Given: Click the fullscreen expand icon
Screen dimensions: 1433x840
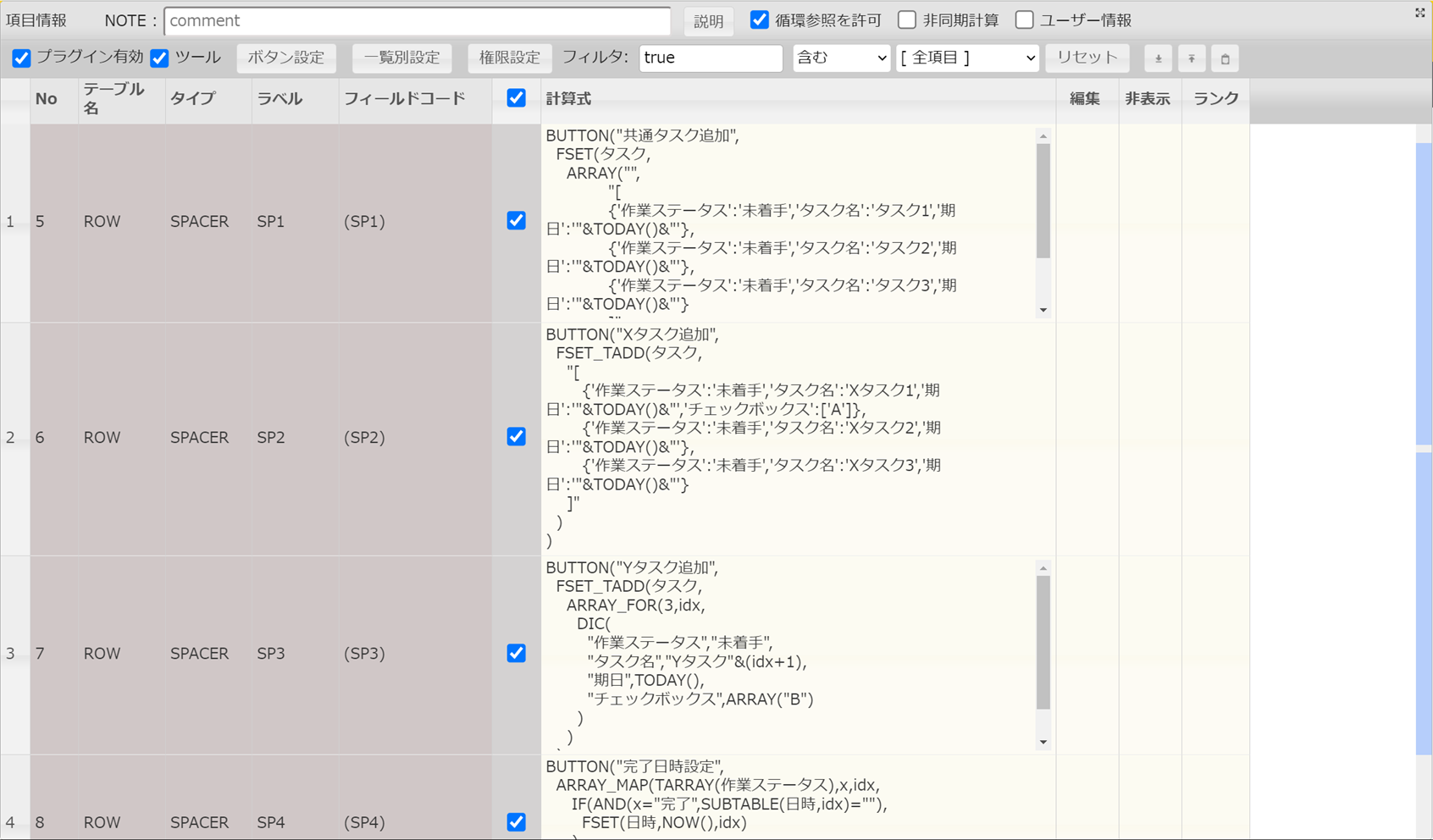Looking at the screenshot, I should click(1420, 13).
